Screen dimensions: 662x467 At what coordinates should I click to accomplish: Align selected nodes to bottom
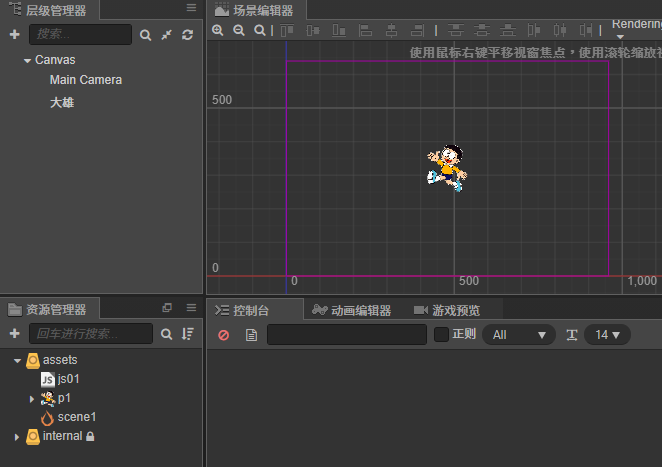click(339, 30)
